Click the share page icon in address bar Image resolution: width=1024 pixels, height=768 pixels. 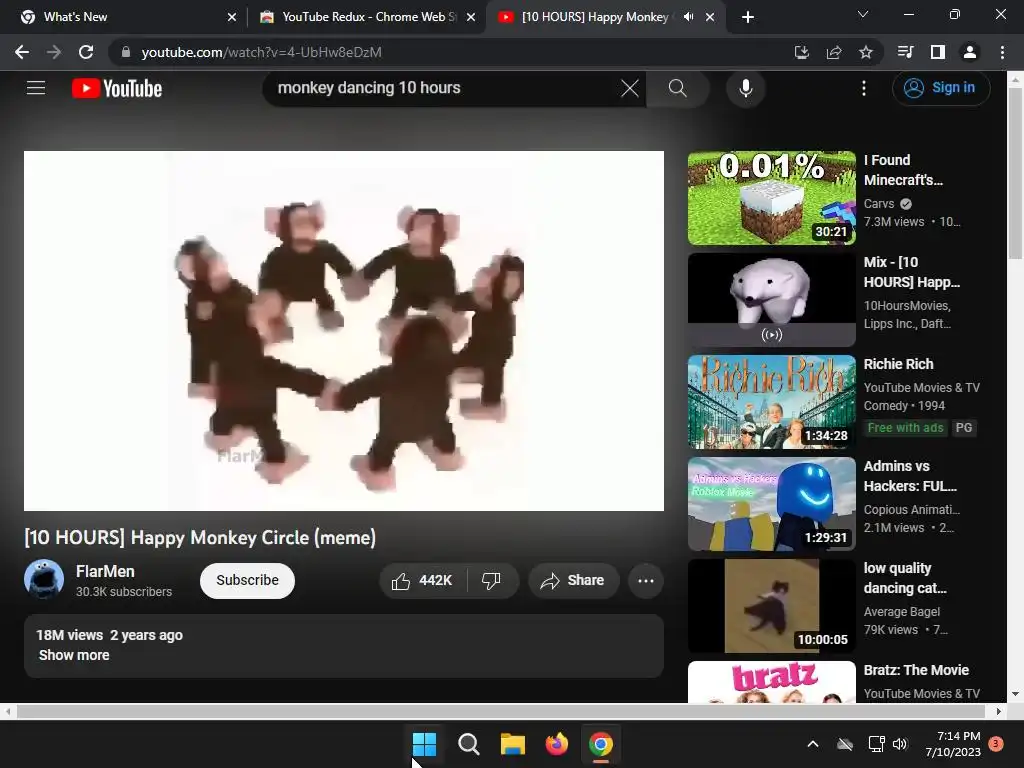click(833, 52)
